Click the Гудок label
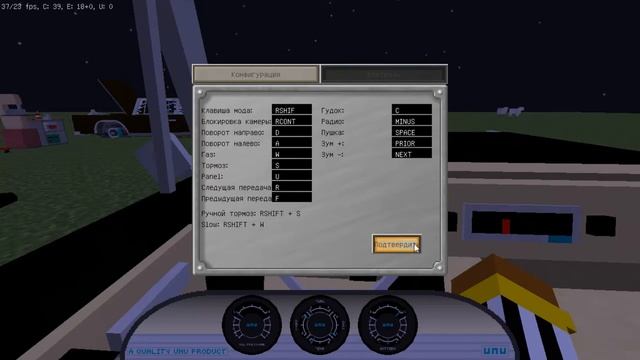640x360 pixels. 333,111
